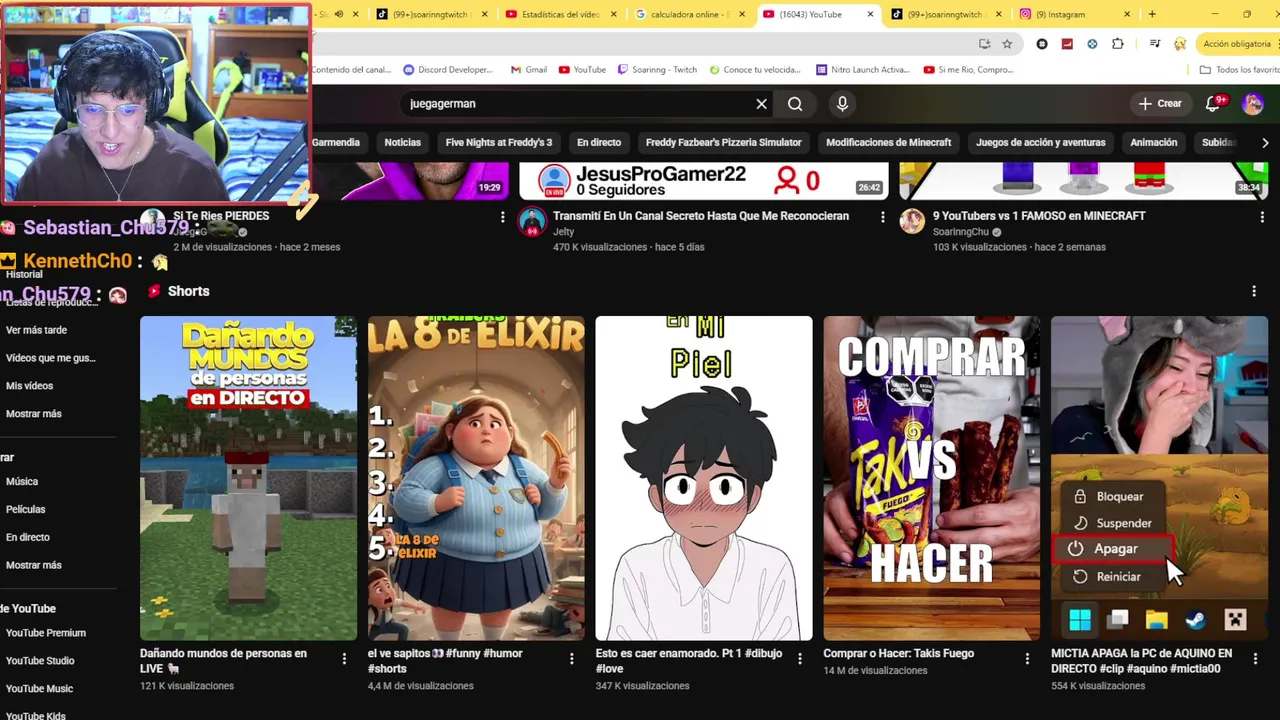This screenshot has width=1280, height=720.
Task: Start voice search with the microphone icon
Action: coord(842,104)
